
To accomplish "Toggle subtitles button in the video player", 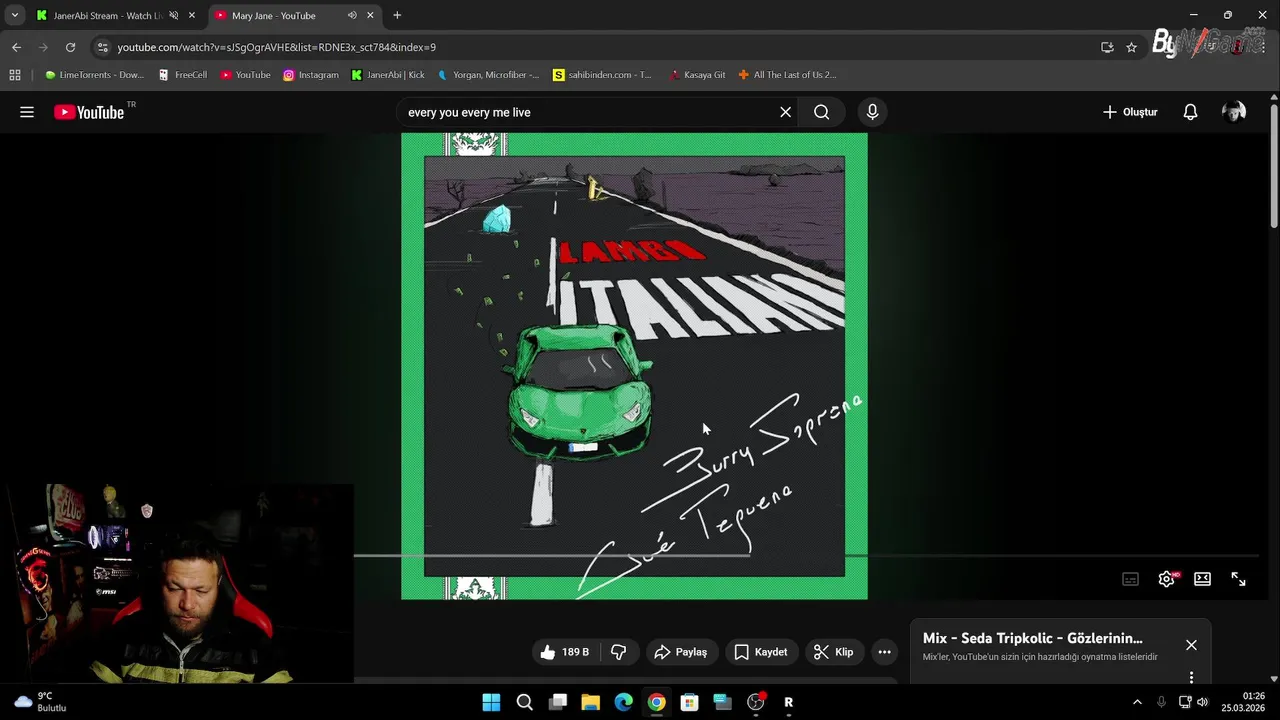I will [x=1130, y=579].
